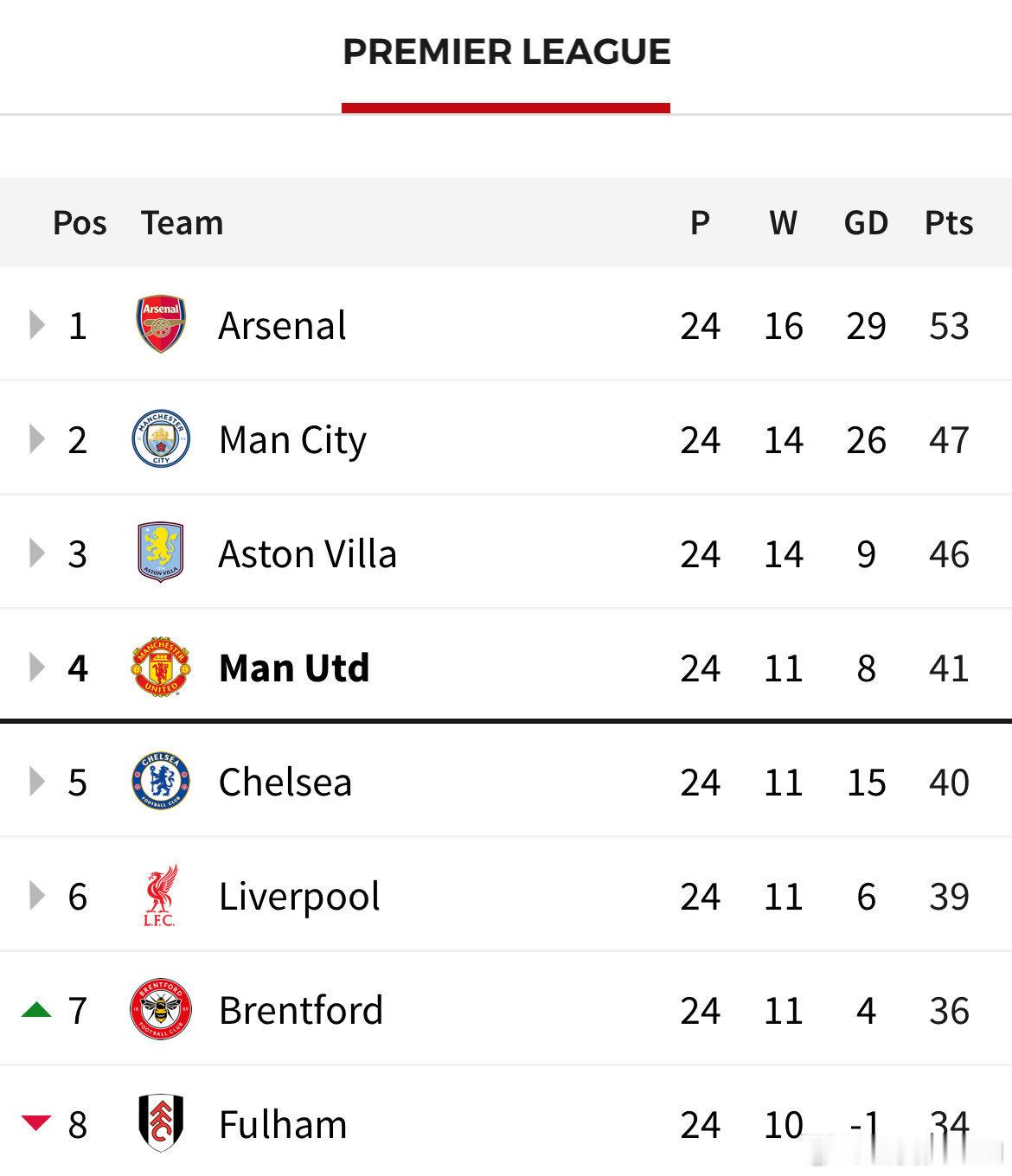Expand the Man City row arrow
This screenshot has width=1012, height=1176.
click(x=36, y=439)
